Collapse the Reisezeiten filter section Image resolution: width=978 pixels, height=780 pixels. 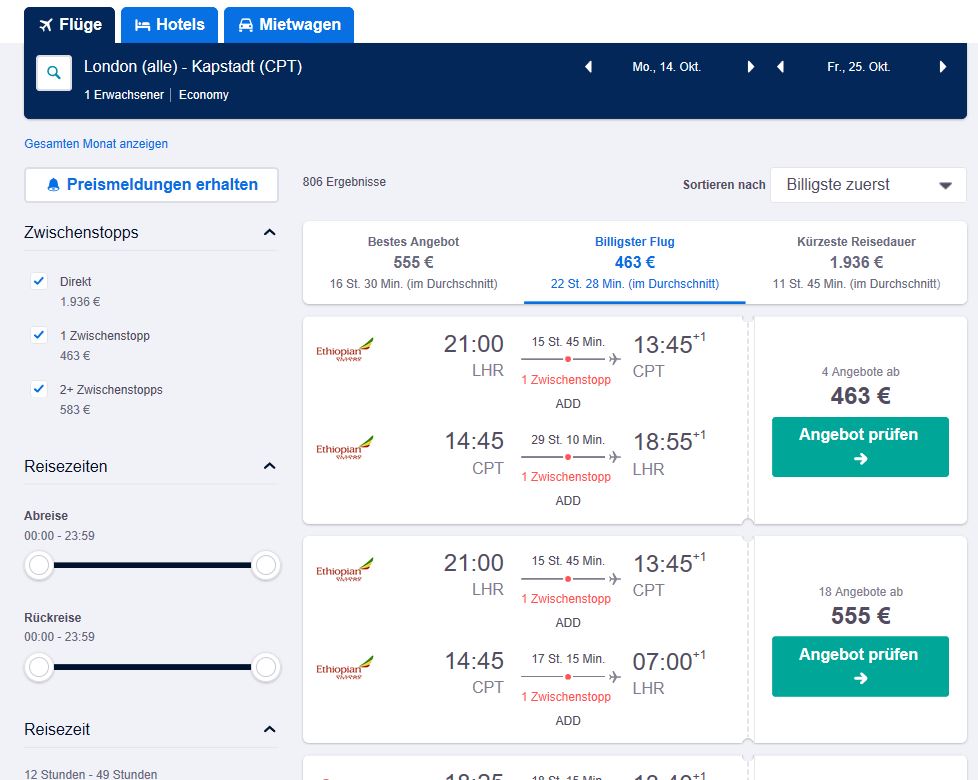pos(269,466)
